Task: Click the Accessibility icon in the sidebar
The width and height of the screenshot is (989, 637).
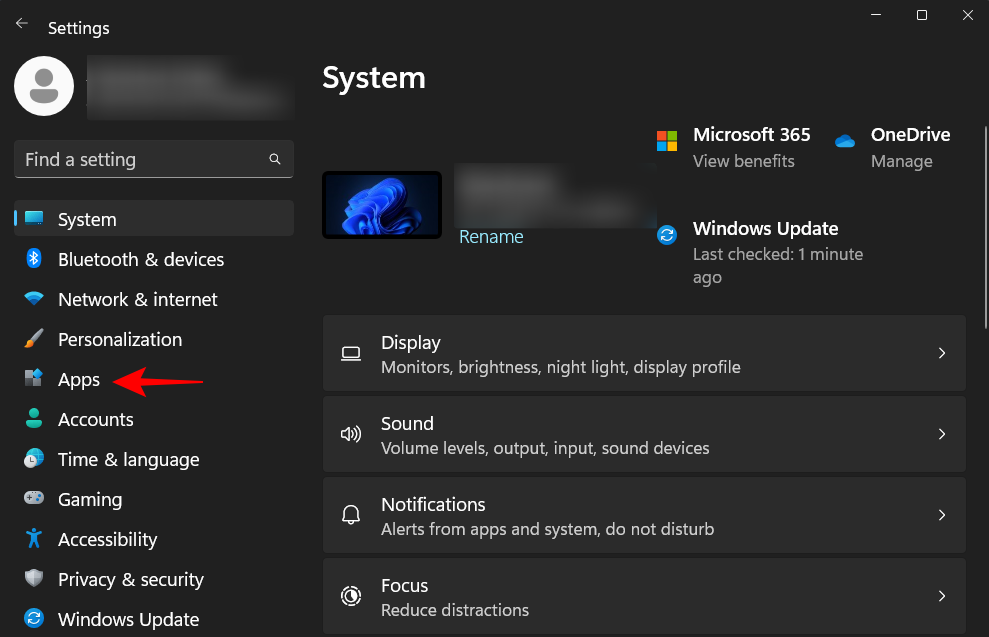Action: [x=34, y=539]
